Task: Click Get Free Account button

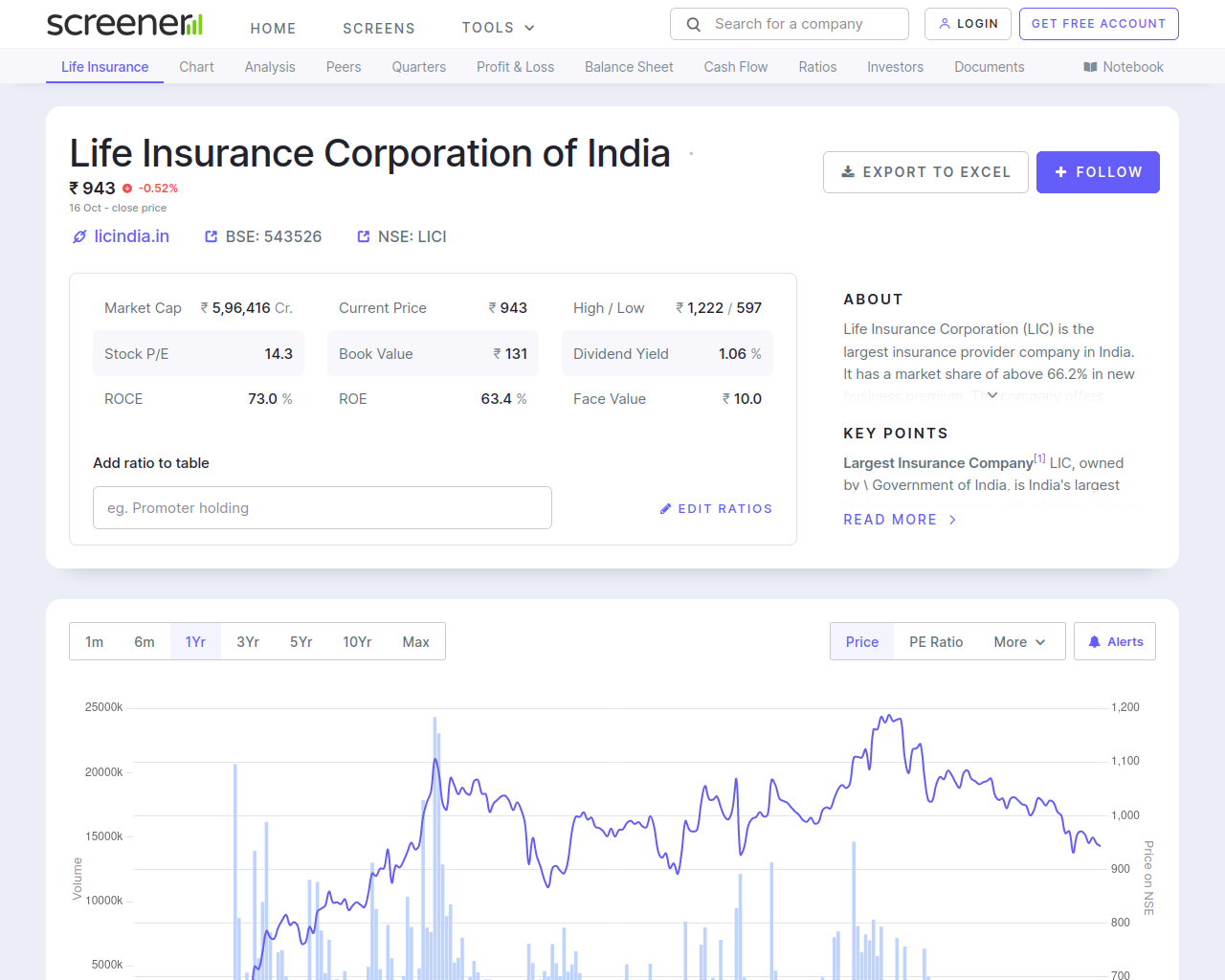Action: pyautogui.click(x=1099, y=24)
